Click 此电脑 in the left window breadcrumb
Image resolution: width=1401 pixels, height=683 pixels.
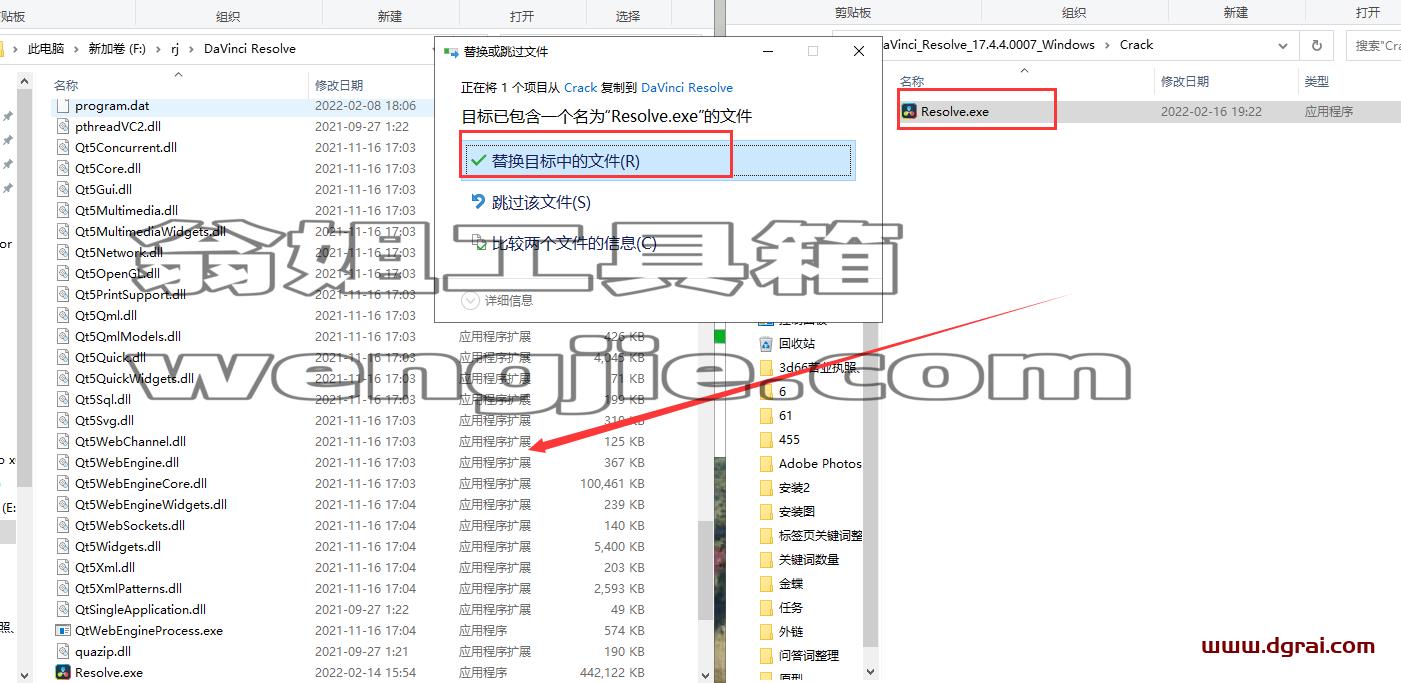(x=46, y=48)
